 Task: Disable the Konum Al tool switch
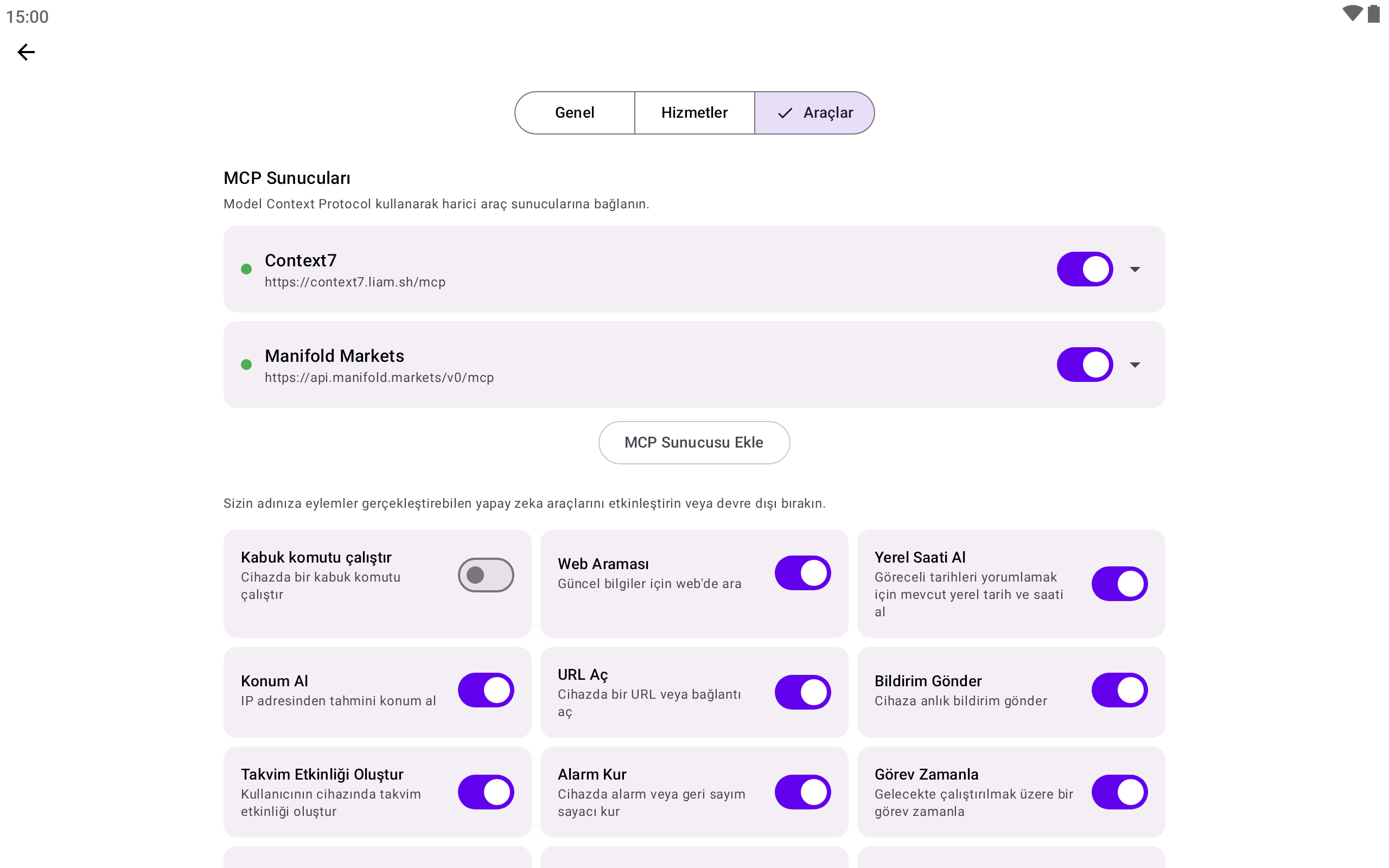click(486, 690)
